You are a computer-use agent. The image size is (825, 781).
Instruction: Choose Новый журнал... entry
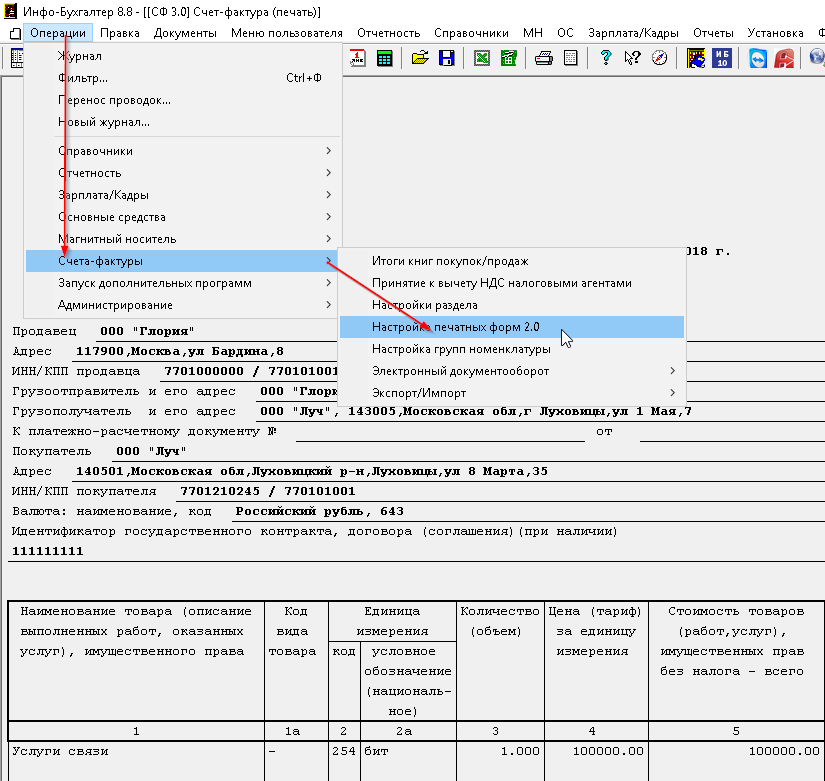(x=184, y=122)
